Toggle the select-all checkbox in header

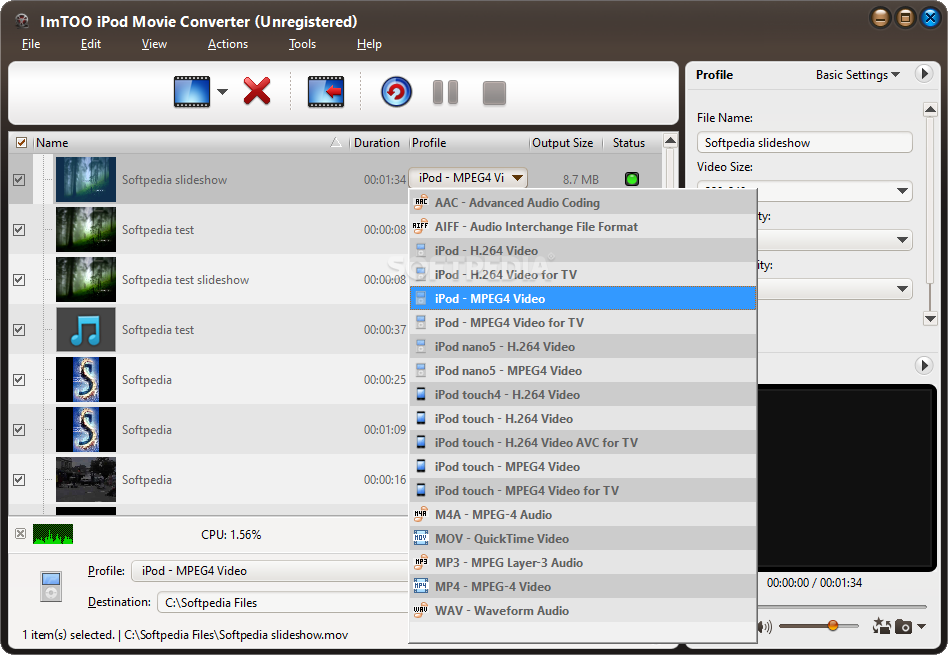(x=21, y=143)
